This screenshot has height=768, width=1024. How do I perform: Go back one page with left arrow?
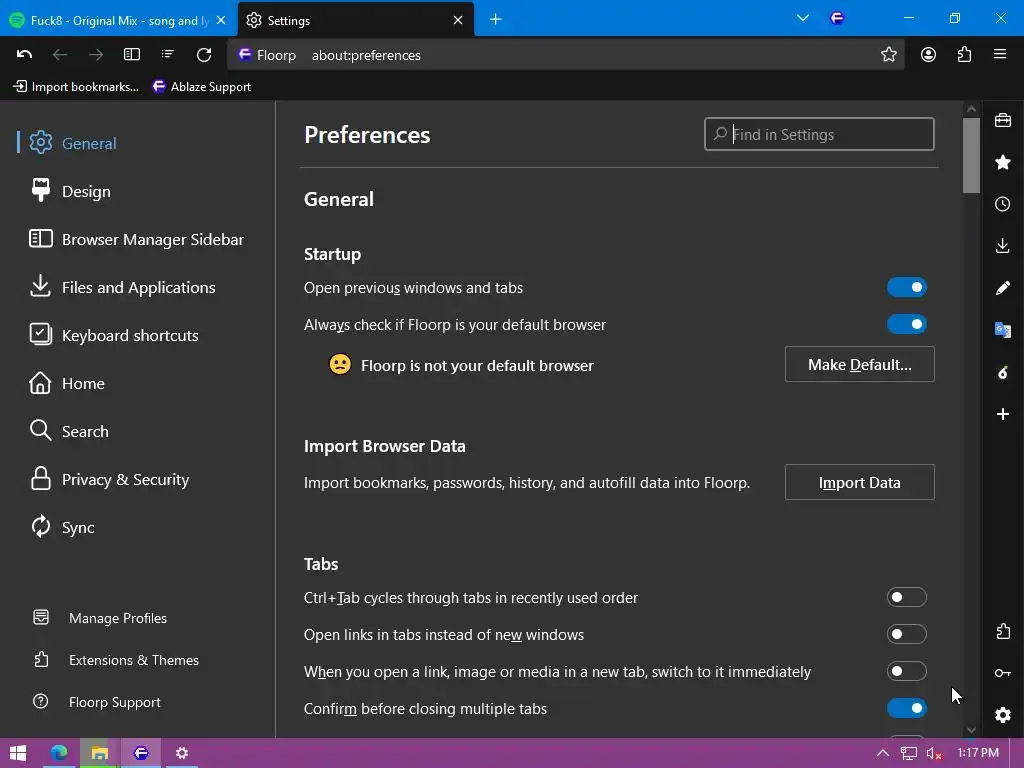(x=59, y=55)
